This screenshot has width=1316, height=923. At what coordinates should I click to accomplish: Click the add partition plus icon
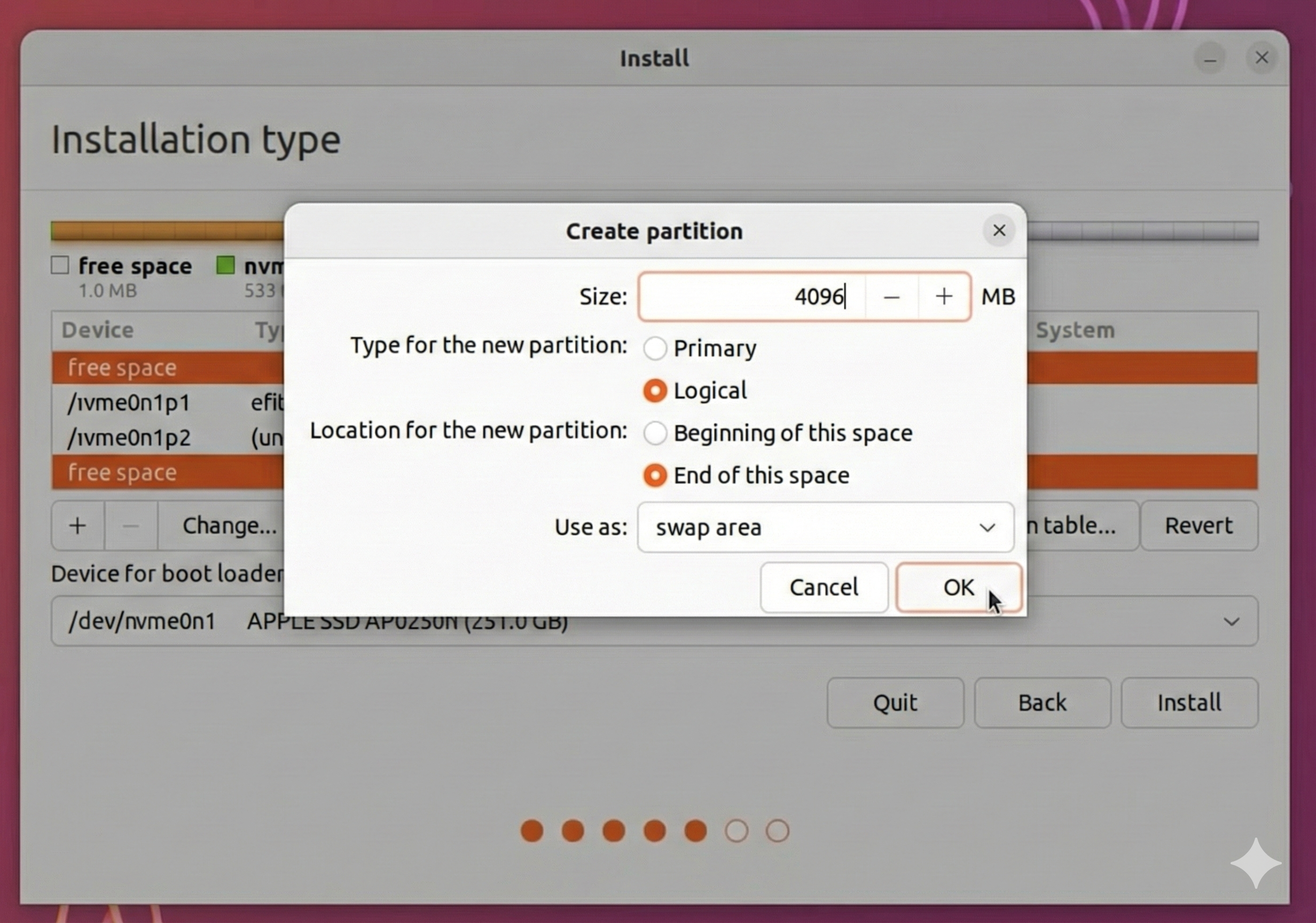(77, 525)
